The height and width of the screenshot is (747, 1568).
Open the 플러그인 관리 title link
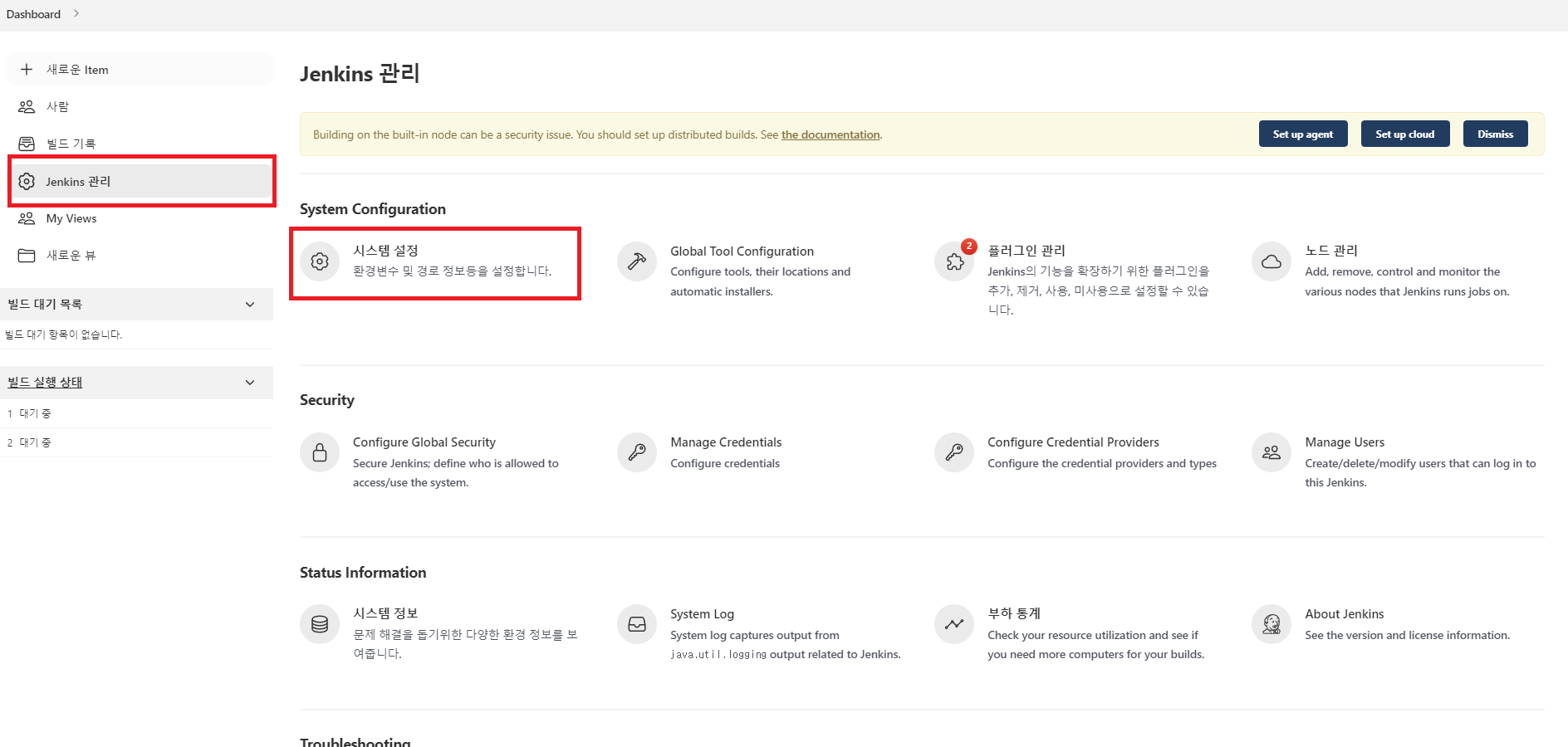click(x=1026, y=251)
